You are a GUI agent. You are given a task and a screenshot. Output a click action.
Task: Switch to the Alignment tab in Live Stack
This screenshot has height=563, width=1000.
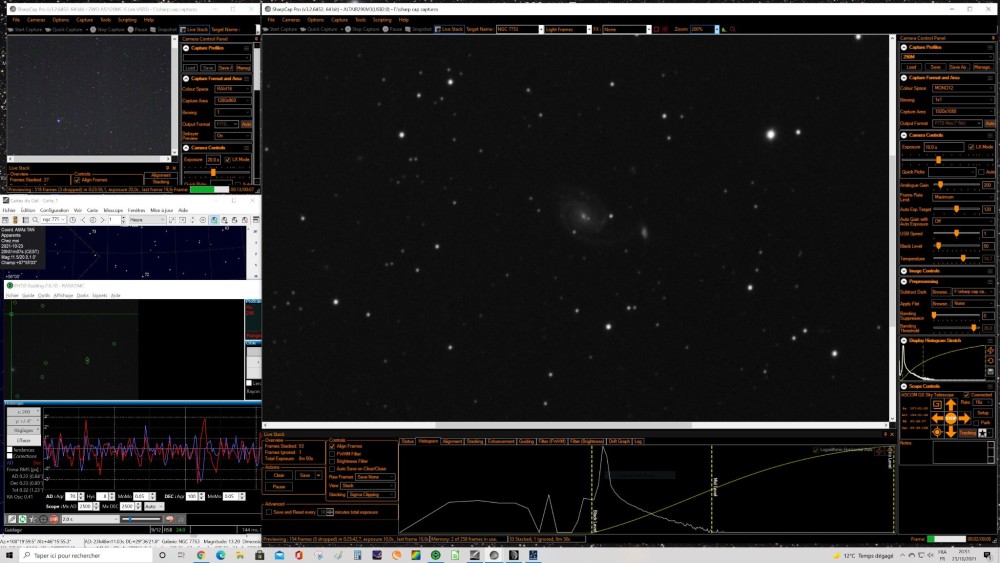pos(452,441)
